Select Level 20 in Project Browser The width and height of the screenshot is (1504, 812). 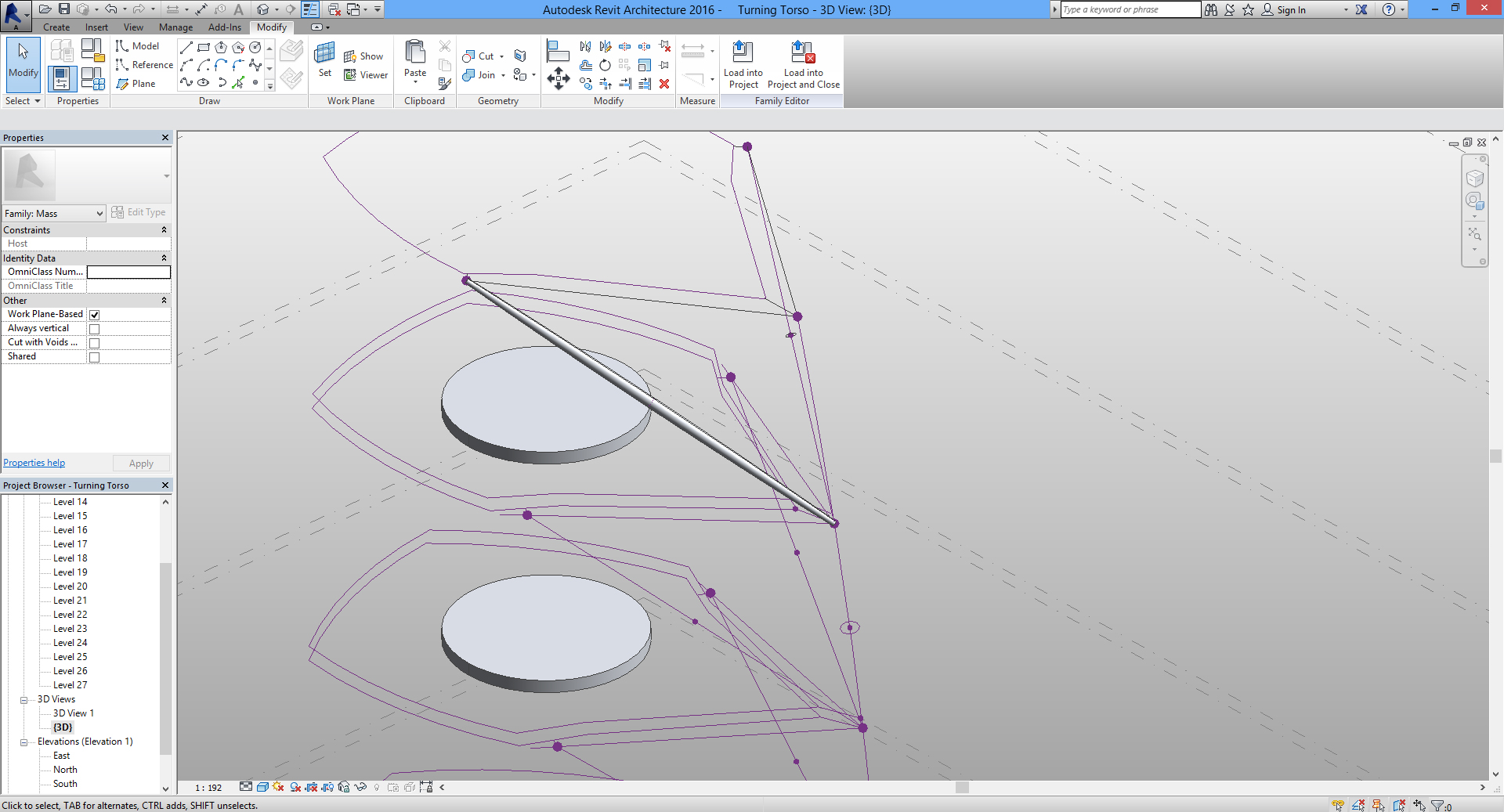(70, 586)
